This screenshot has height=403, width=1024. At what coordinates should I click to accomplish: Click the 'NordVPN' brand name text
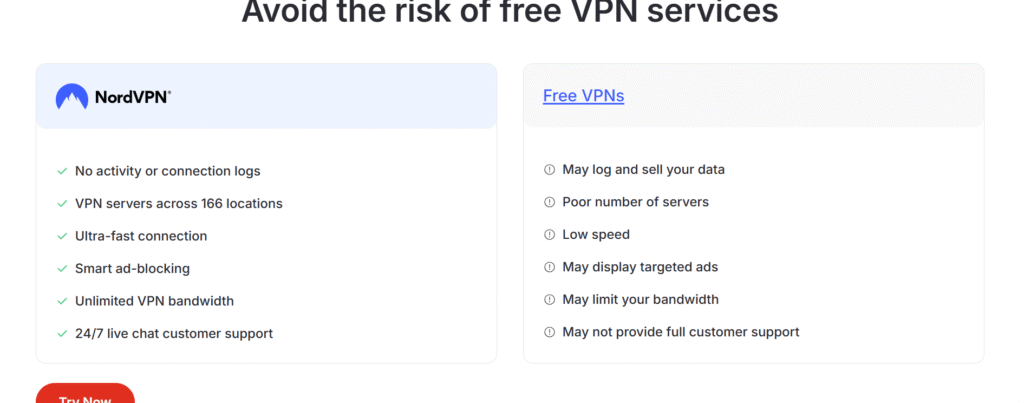[x=133, y=97]
